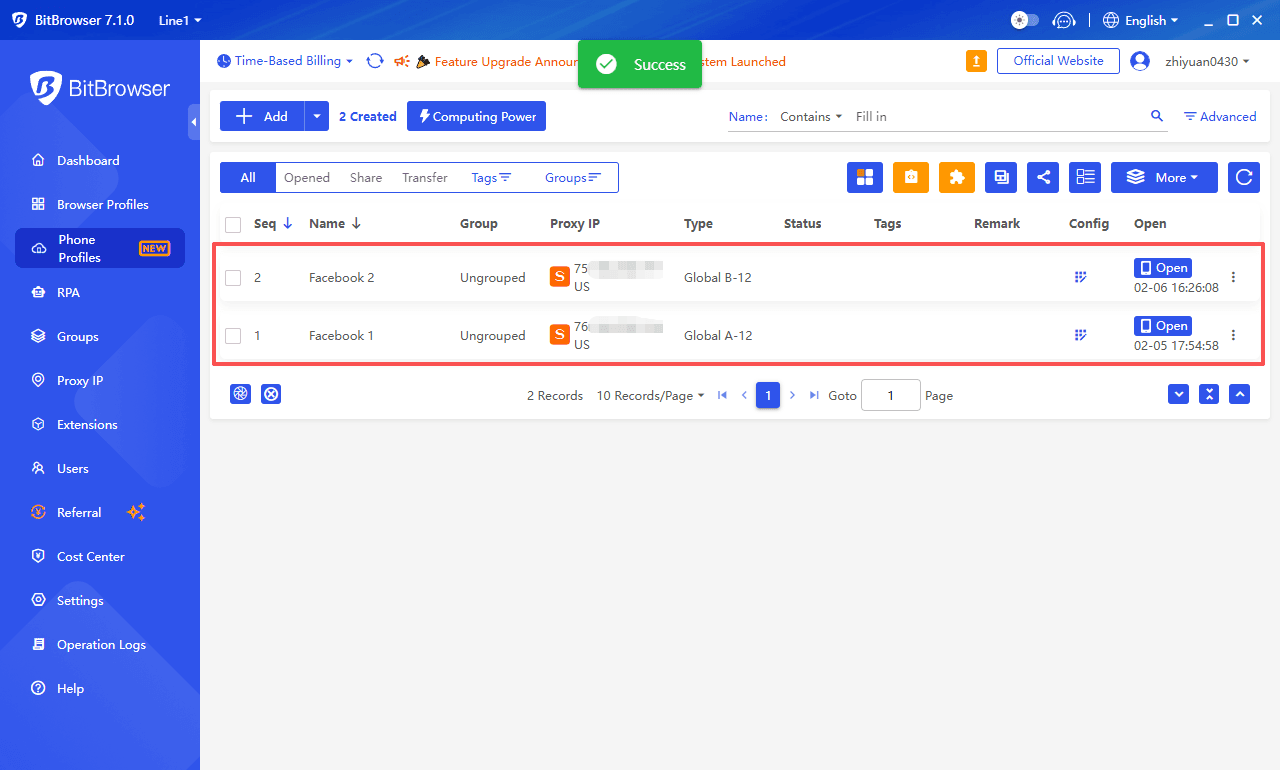
Task: Open the Facebook 2 phone profile
Action: (x=1162, y=268)
